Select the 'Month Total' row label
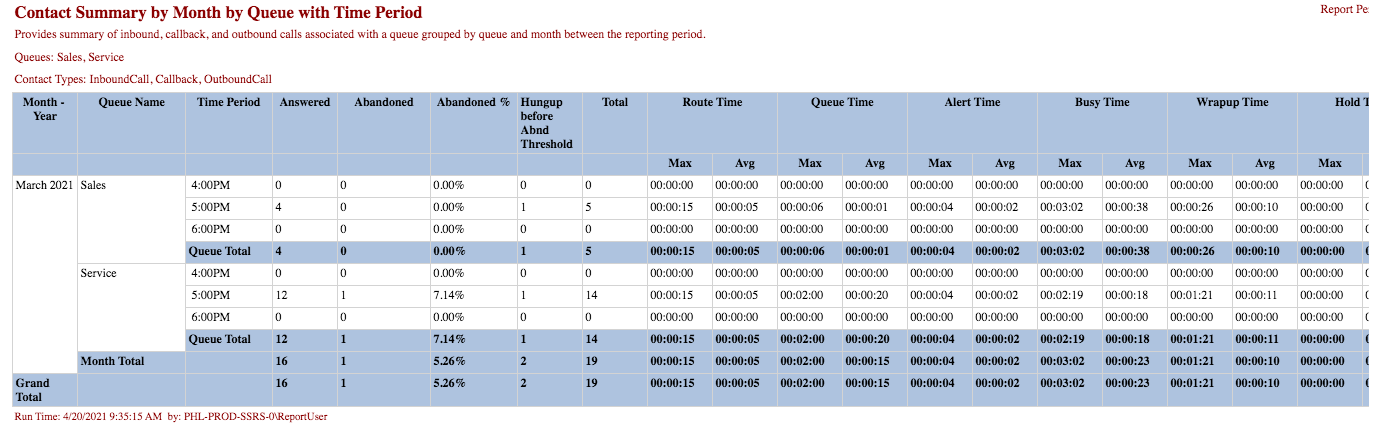This screenshot has height=438, width=1391. (112, 361)
